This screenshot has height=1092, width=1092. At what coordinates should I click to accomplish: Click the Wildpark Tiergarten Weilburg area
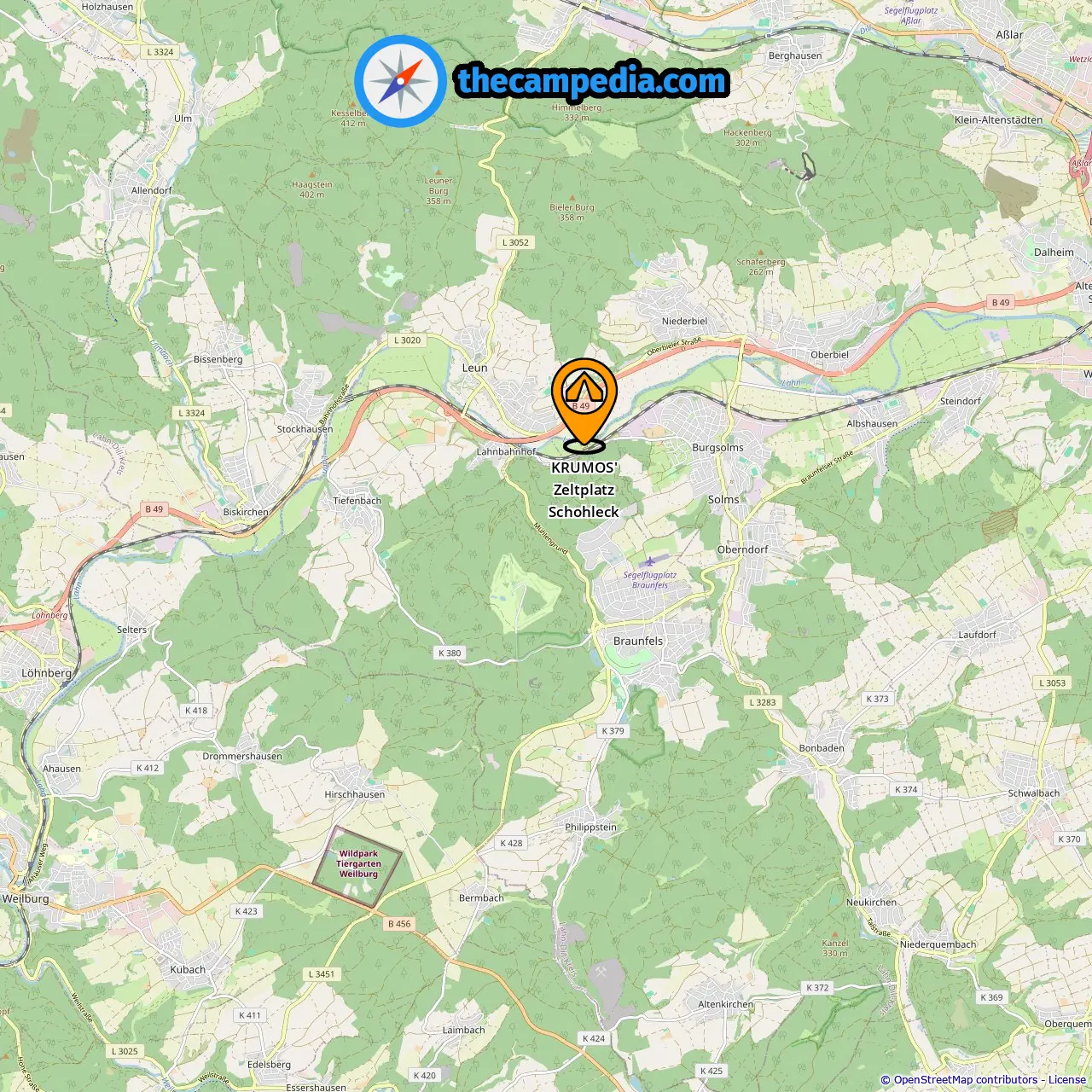(357, 866)
